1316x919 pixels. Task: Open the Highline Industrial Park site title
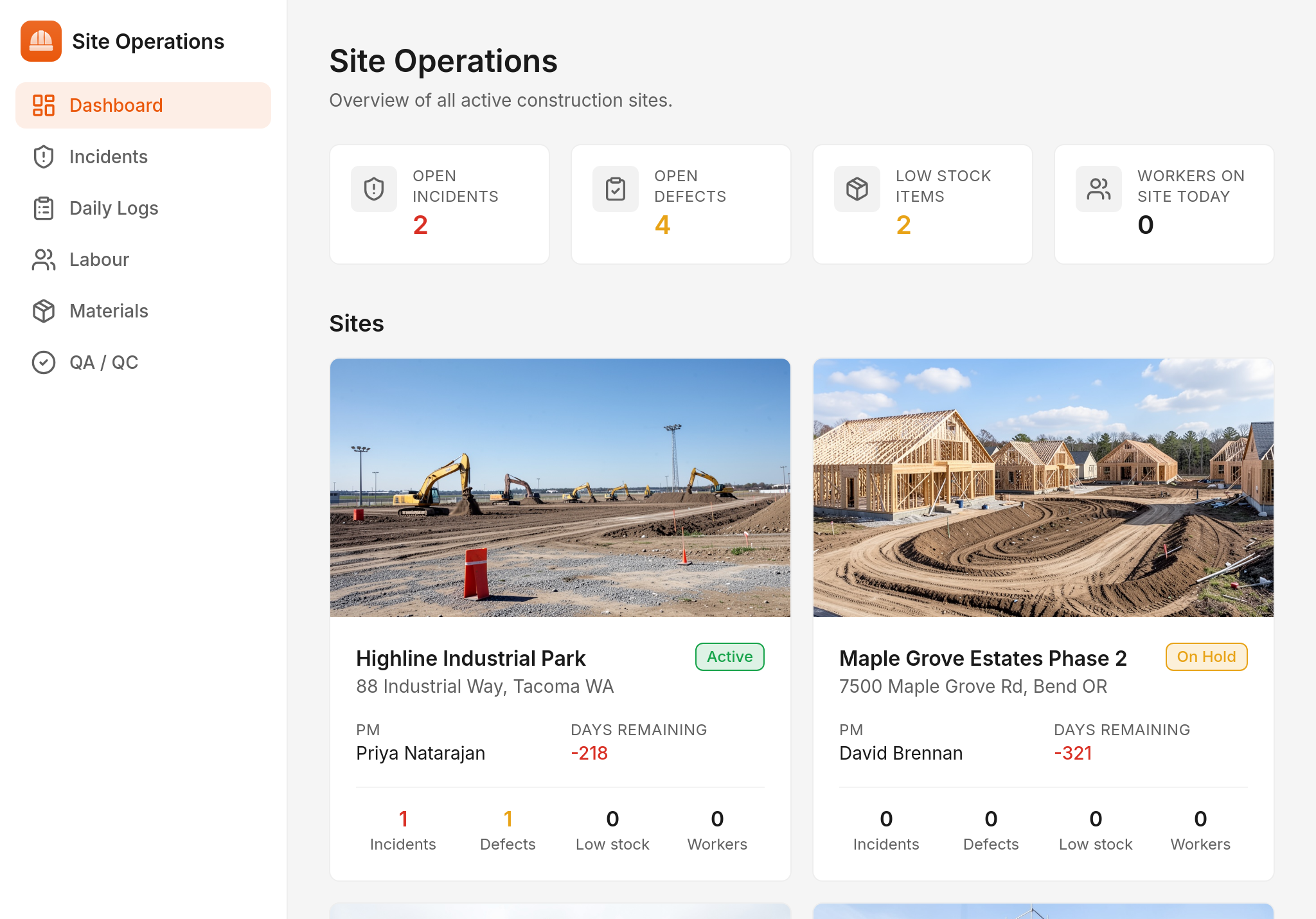pyautogui.click(x=471, y=658)
